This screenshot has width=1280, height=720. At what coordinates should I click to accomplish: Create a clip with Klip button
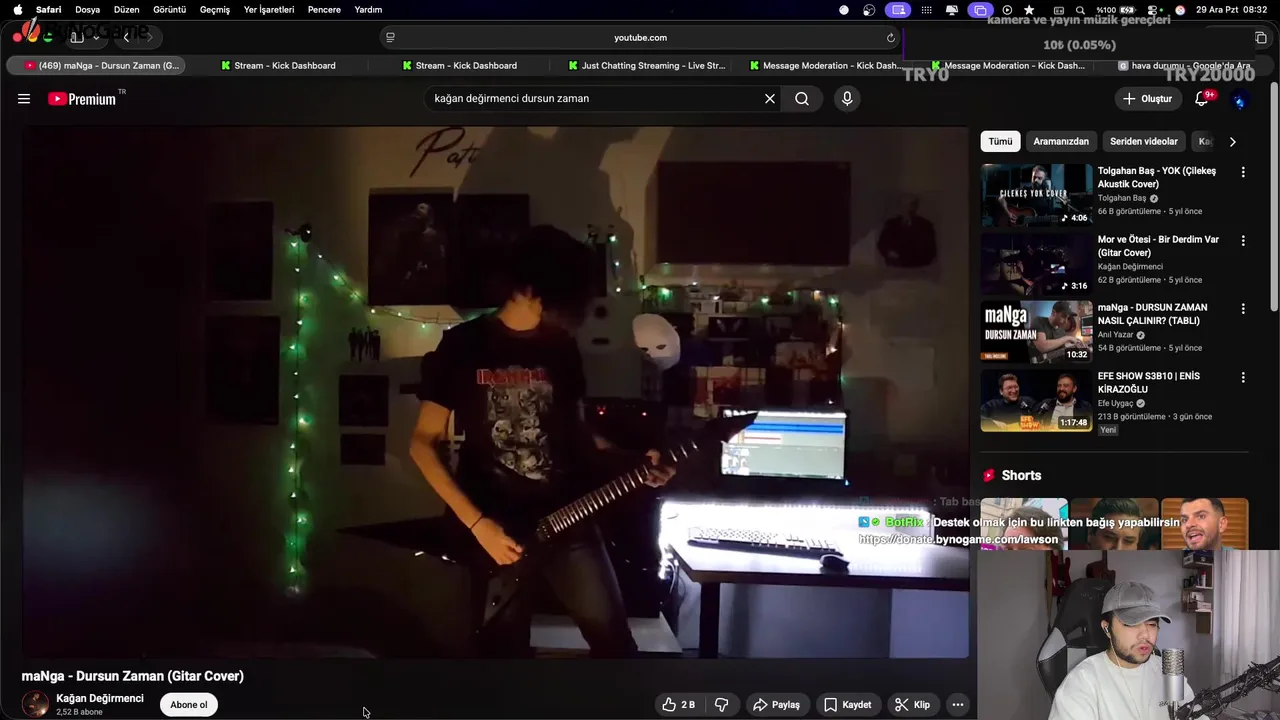(912, 705)
